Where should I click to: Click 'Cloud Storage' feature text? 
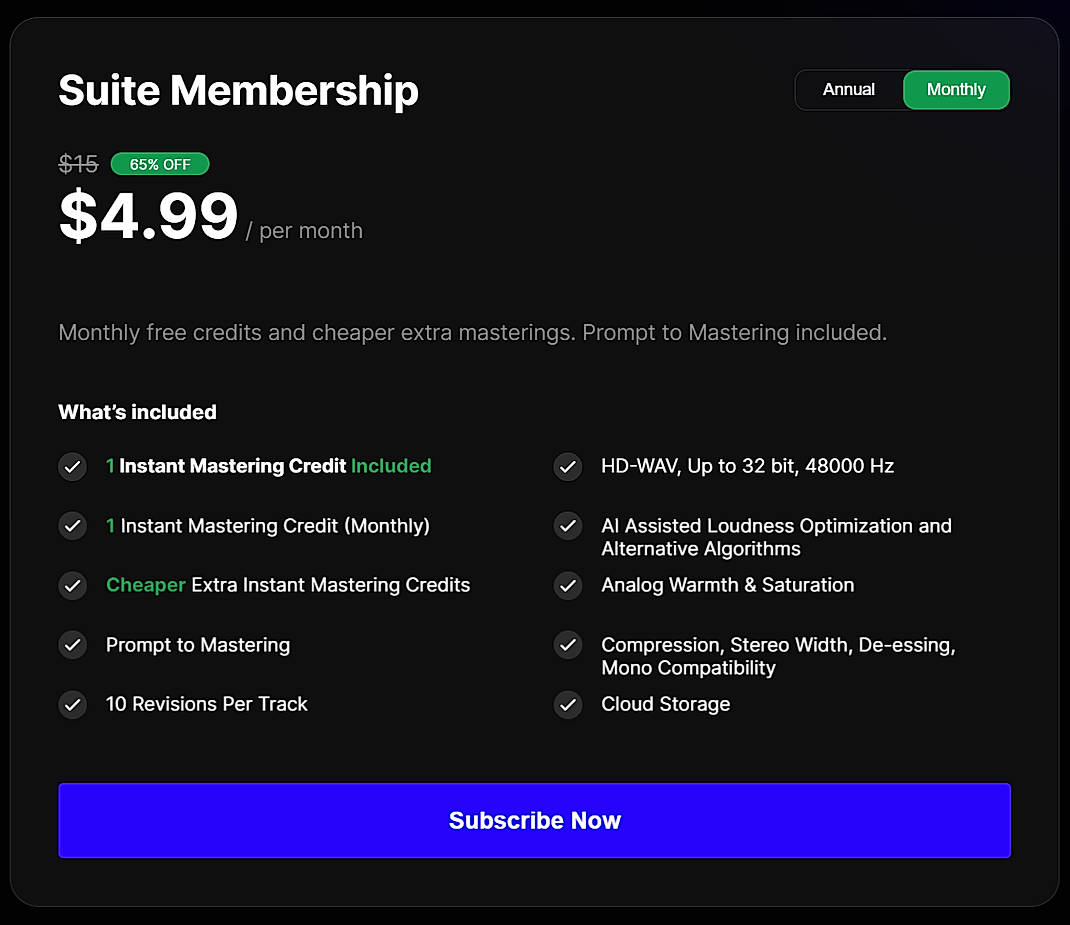[665, 704]
